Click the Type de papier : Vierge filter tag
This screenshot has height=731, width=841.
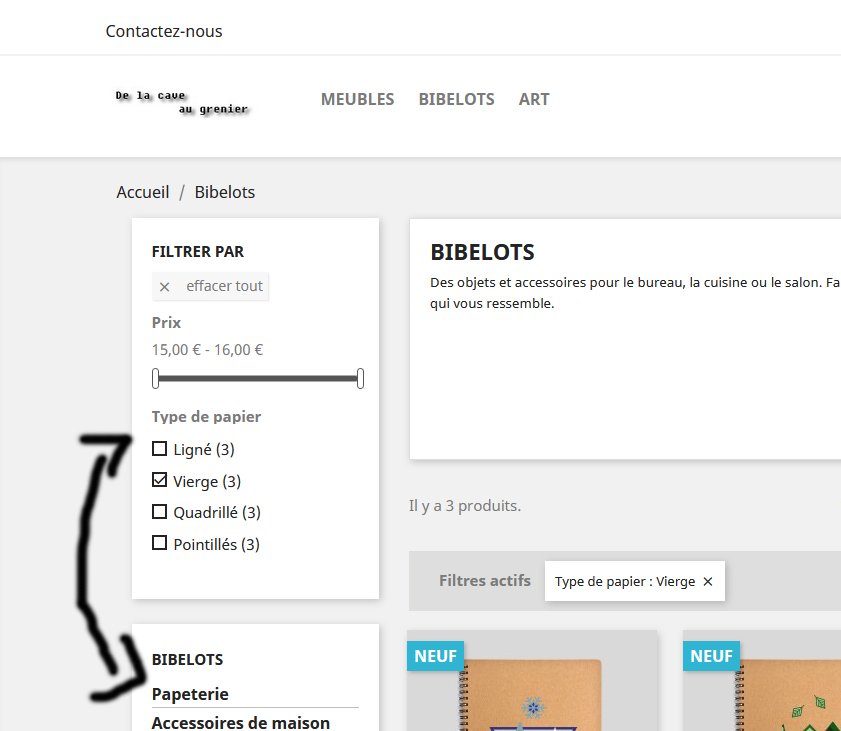tap(635, 581)
